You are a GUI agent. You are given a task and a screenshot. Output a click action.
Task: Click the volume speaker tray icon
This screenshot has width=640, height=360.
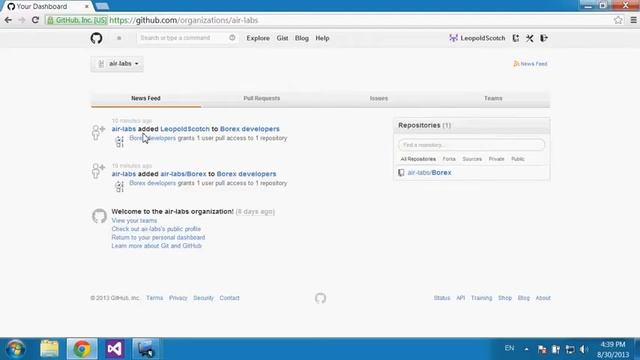583,349
